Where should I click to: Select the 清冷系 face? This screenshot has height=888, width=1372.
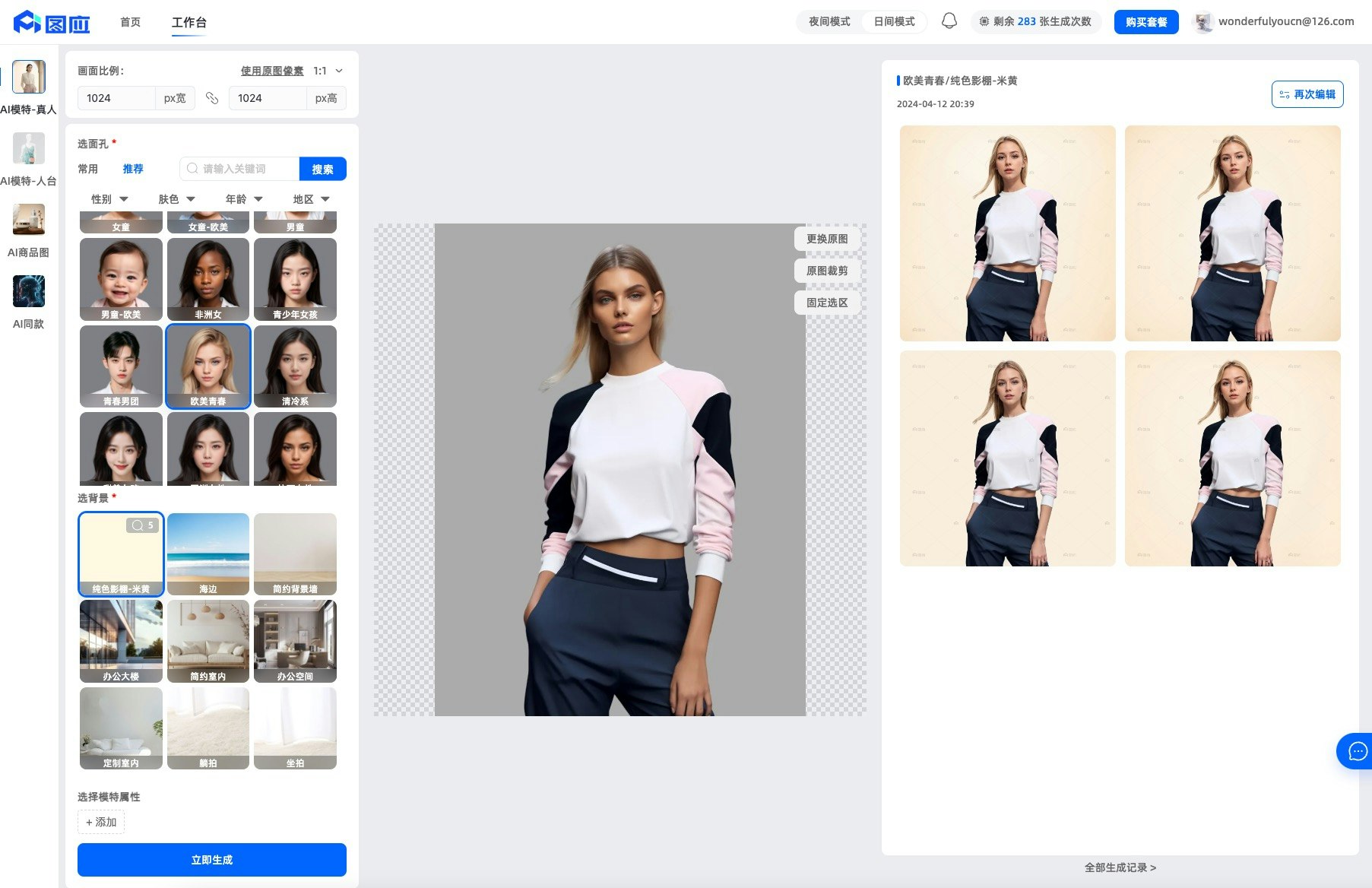295,366
